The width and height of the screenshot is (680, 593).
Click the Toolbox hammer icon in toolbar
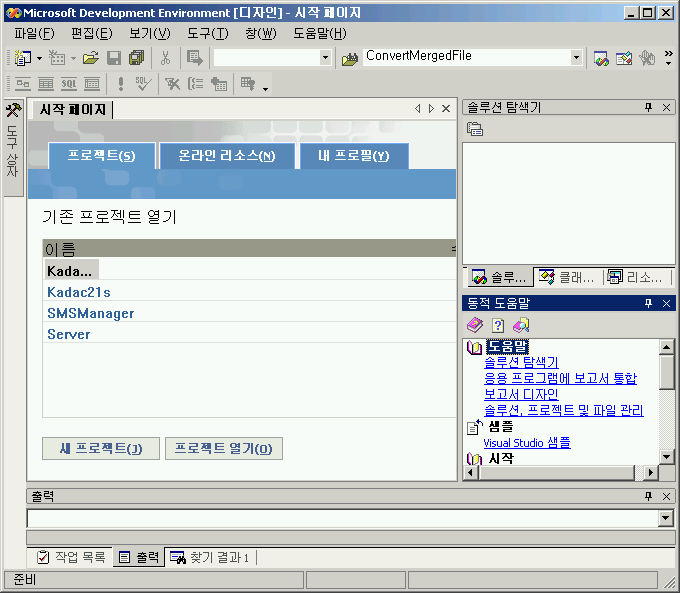pyautogui.click(x=647, y=58)
